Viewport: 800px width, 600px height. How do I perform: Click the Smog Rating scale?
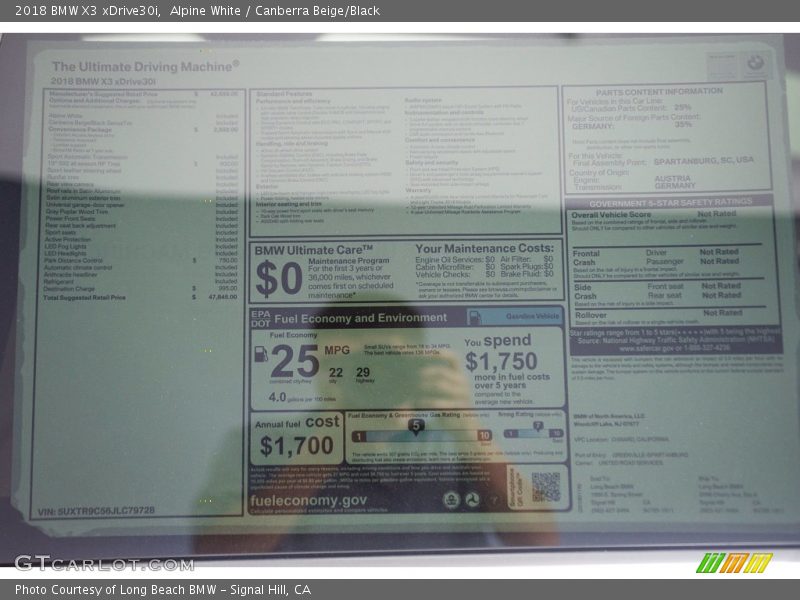(x=533, y=433)
